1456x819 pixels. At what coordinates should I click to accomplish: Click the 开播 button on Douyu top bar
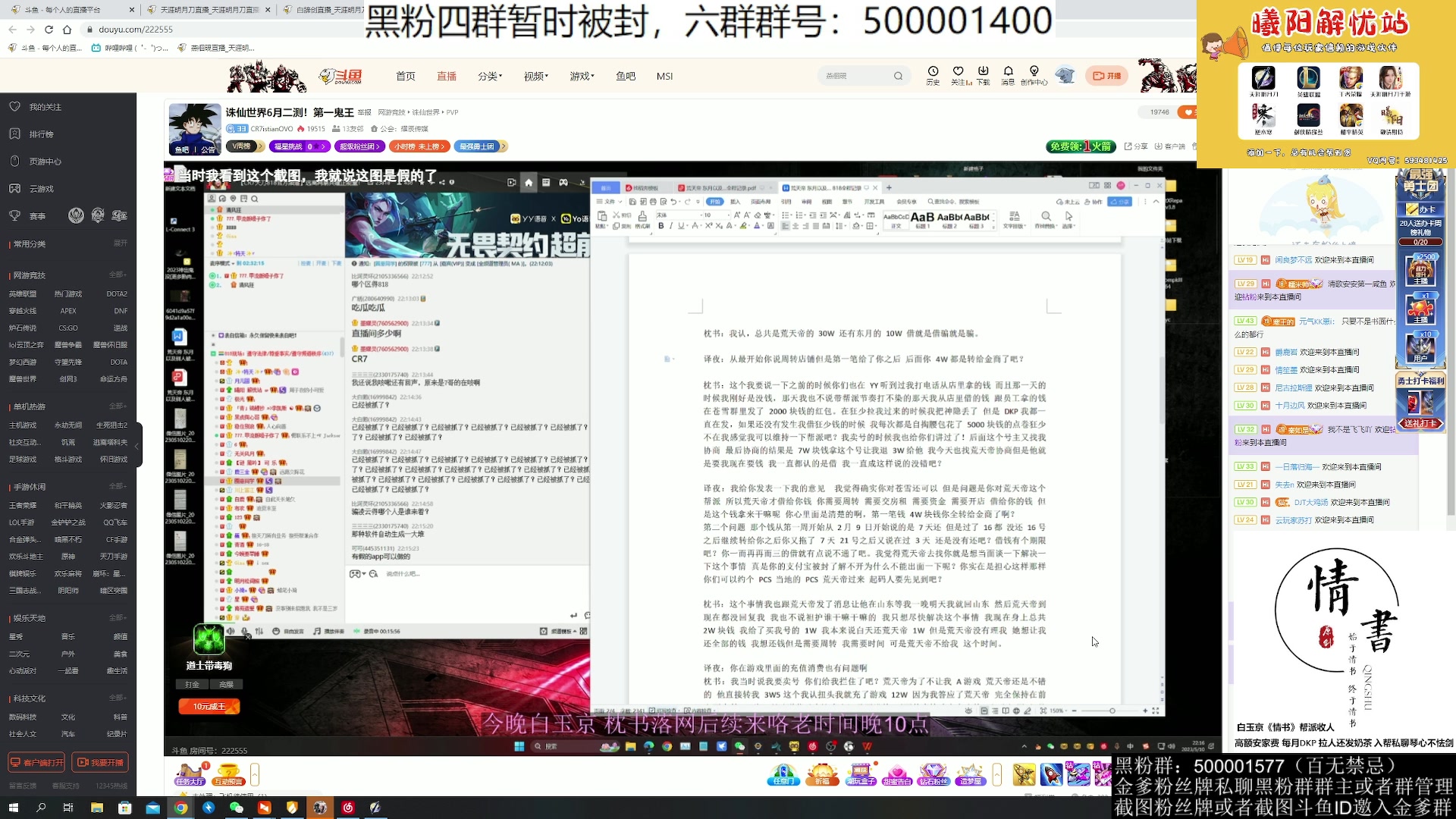[1106, 76]
